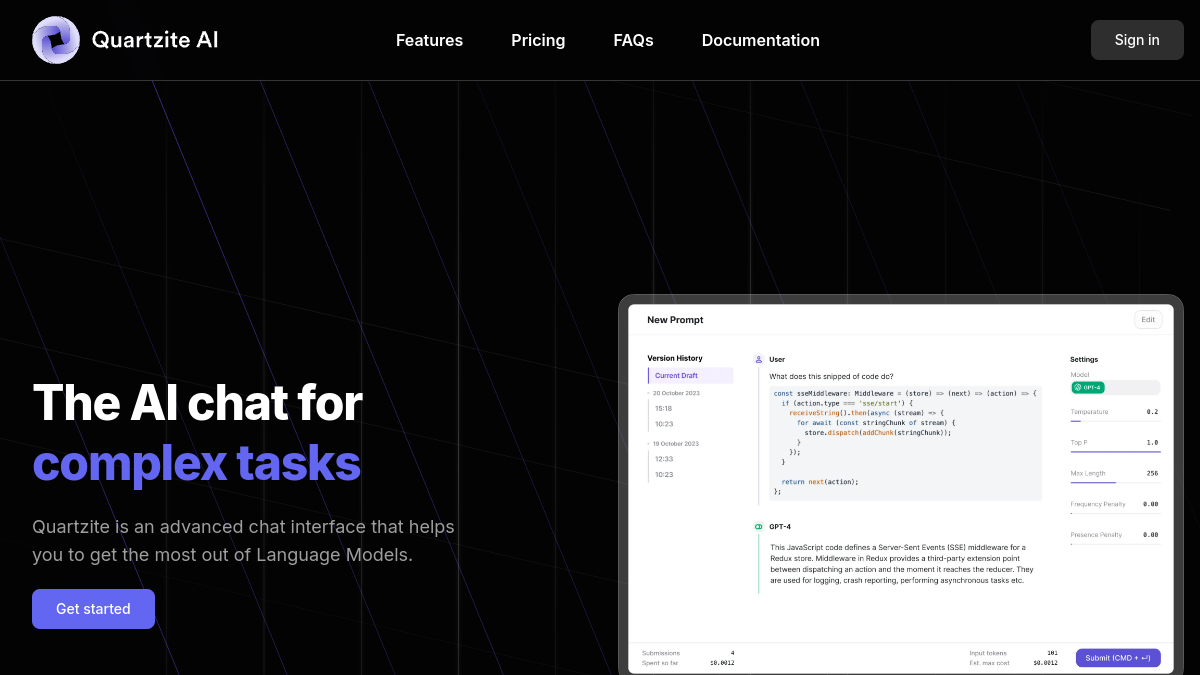Select the GPT-4 model badge in Settings

[x=1088, y=387]
